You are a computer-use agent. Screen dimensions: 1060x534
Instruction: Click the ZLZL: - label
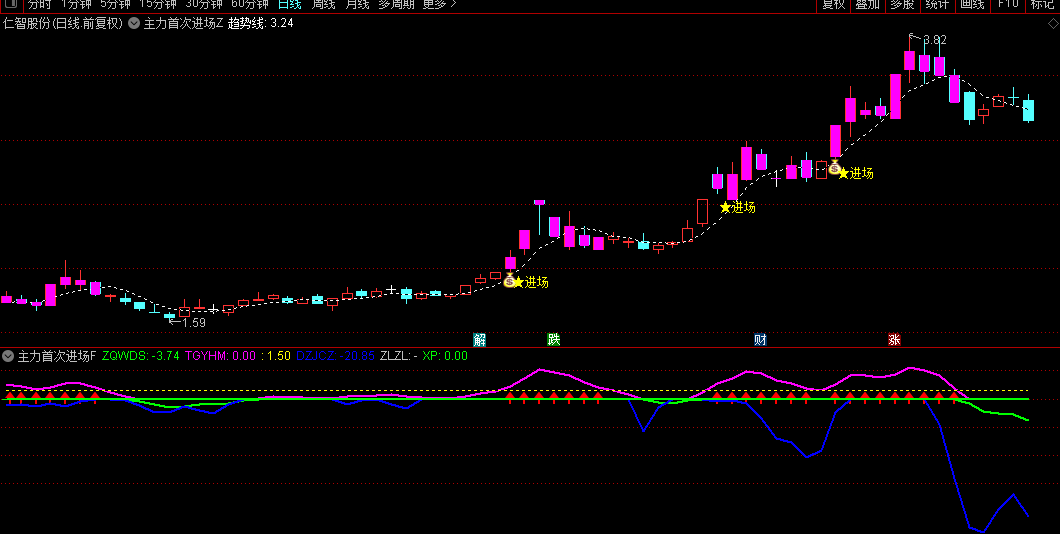(399, 356)
